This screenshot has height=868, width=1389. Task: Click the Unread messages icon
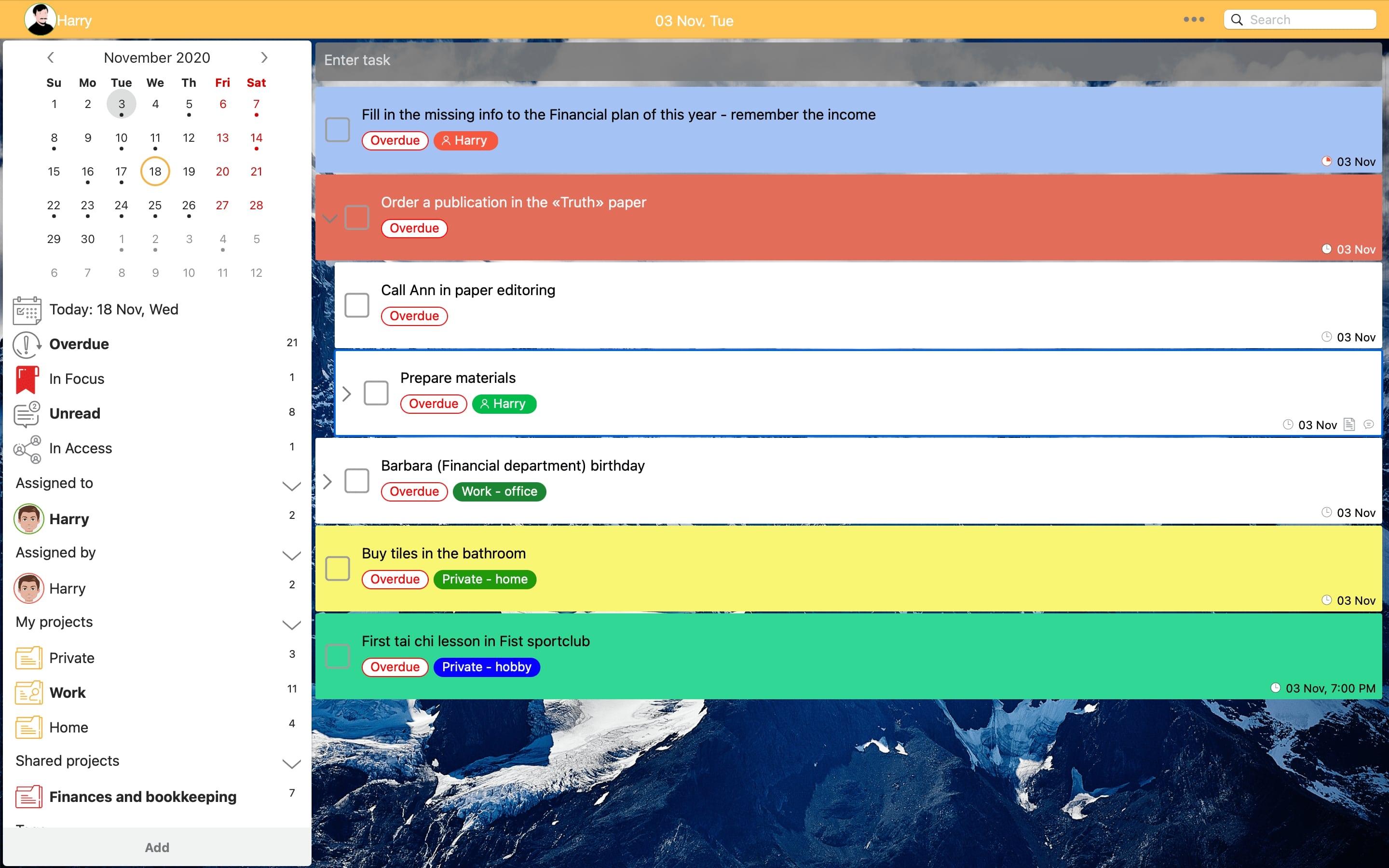27,414
